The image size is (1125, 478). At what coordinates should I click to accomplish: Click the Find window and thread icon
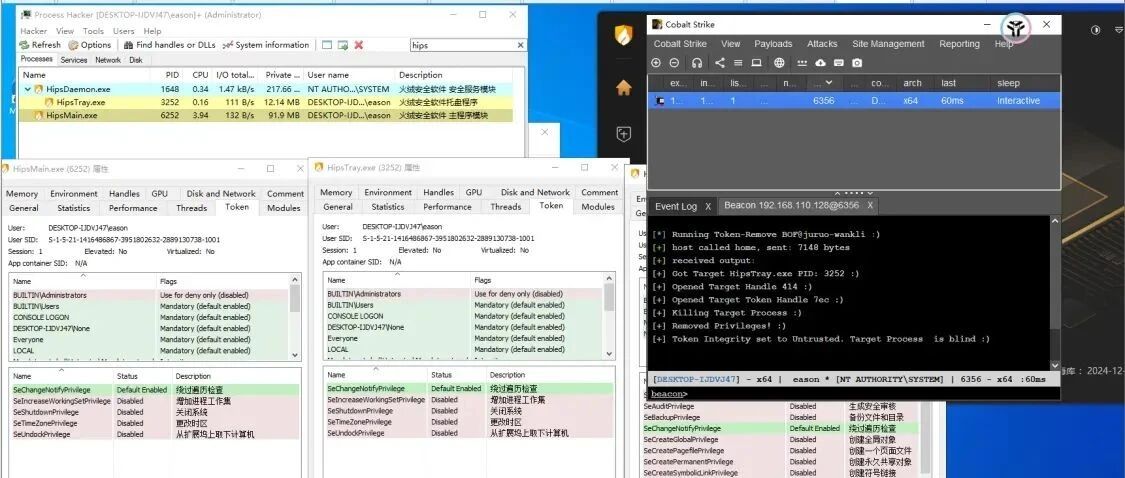tap(343, 44)
